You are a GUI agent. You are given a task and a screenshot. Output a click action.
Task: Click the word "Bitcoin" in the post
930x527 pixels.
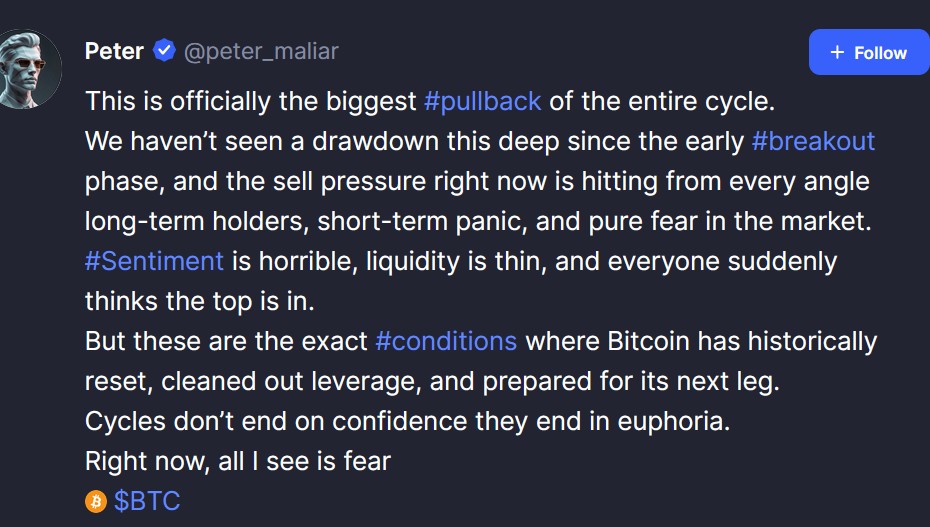648,341
